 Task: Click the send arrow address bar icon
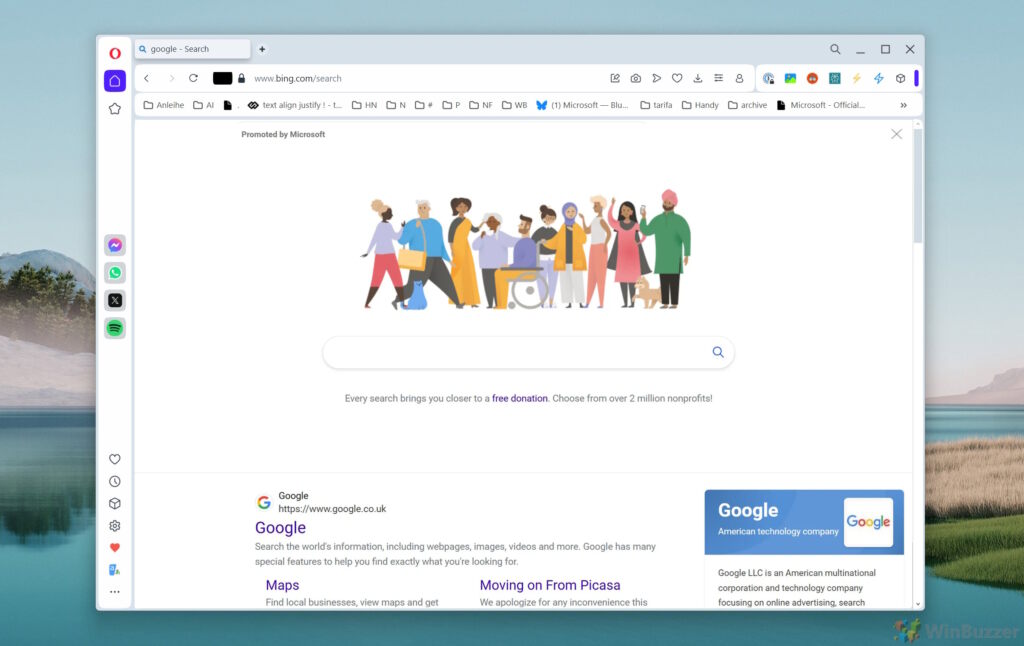656,78
